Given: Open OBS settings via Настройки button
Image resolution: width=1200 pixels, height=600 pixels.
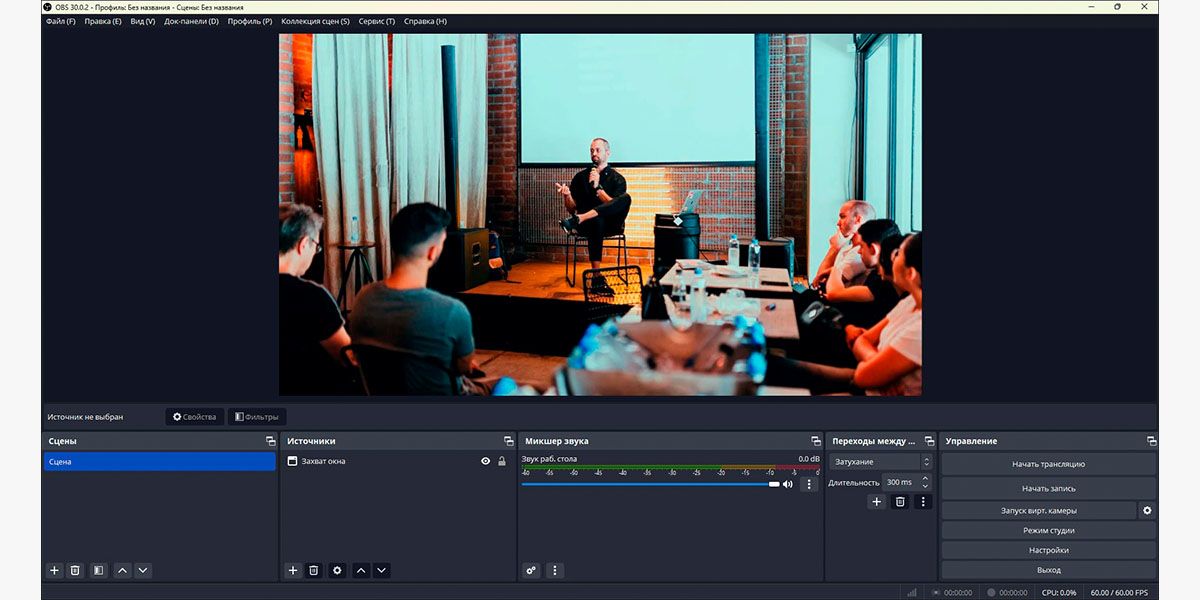Looking at the screenshot, I should (1047, 549).
